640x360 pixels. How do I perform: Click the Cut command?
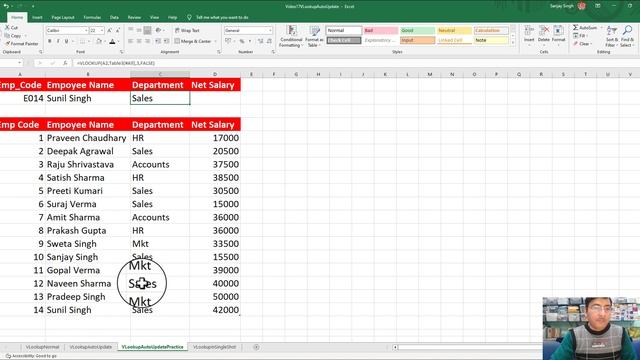tap(11, 27)
